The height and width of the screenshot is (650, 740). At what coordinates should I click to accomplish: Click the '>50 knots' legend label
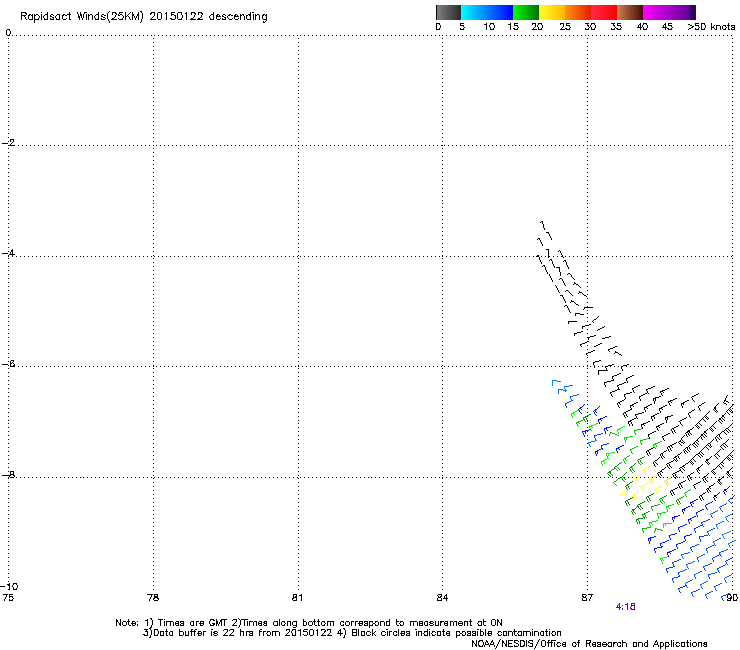pyautogui.click(x=711, y=27)
